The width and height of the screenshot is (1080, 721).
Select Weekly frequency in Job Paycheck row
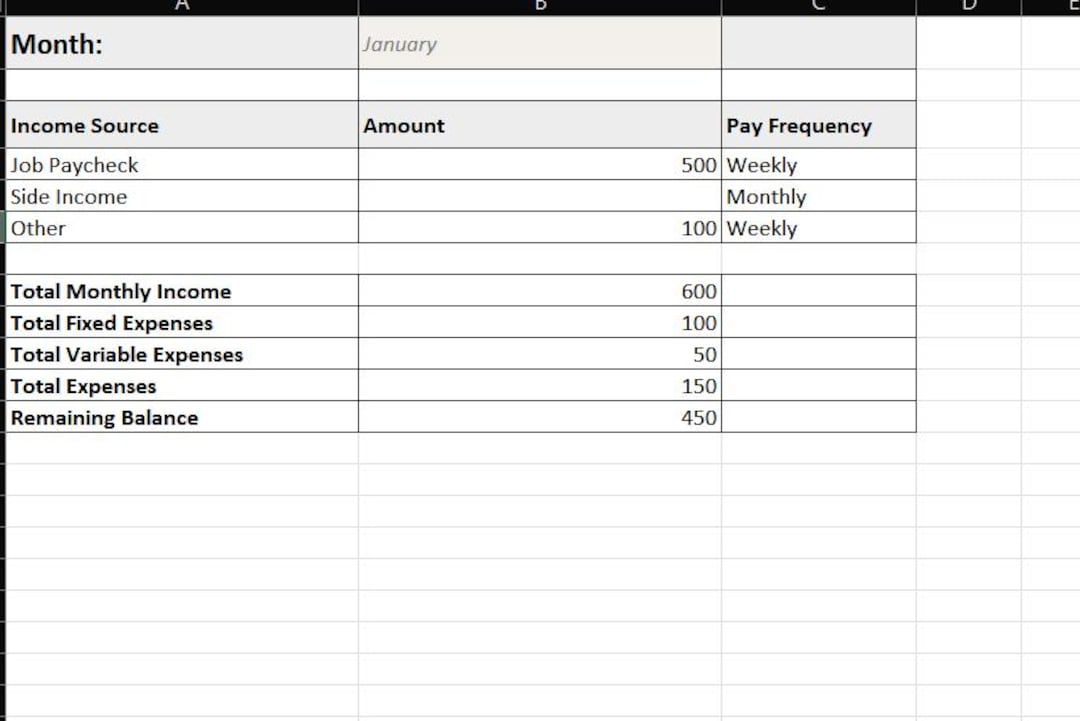pyautogui.click(x=819, y=165)
